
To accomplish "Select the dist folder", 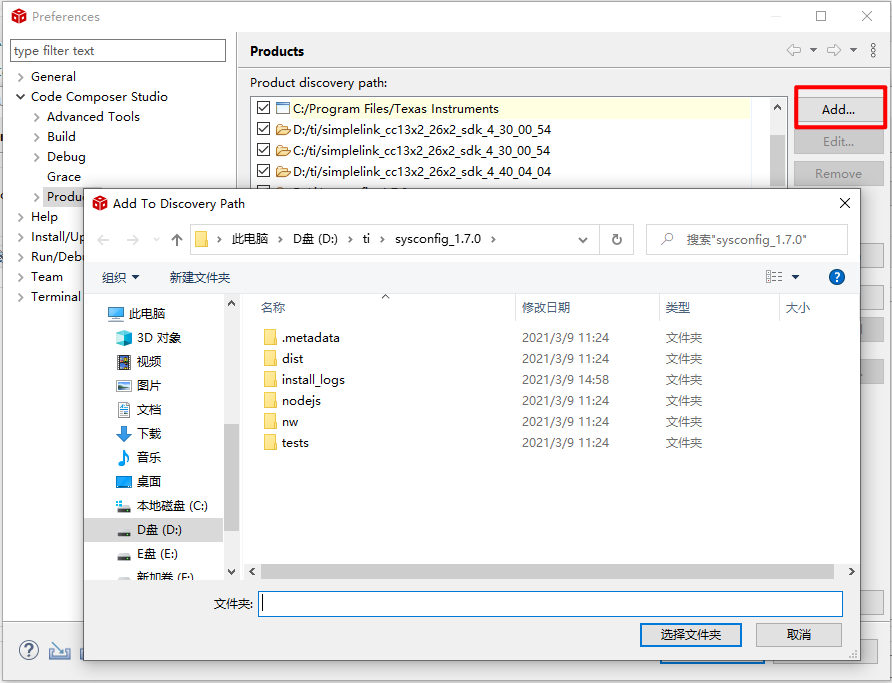I will pyautogui.click(x=283, y=359).
